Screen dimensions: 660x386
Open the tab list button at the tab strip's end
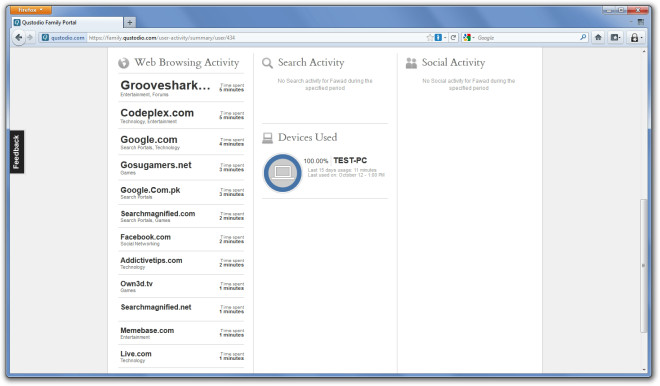coord(641,22)
